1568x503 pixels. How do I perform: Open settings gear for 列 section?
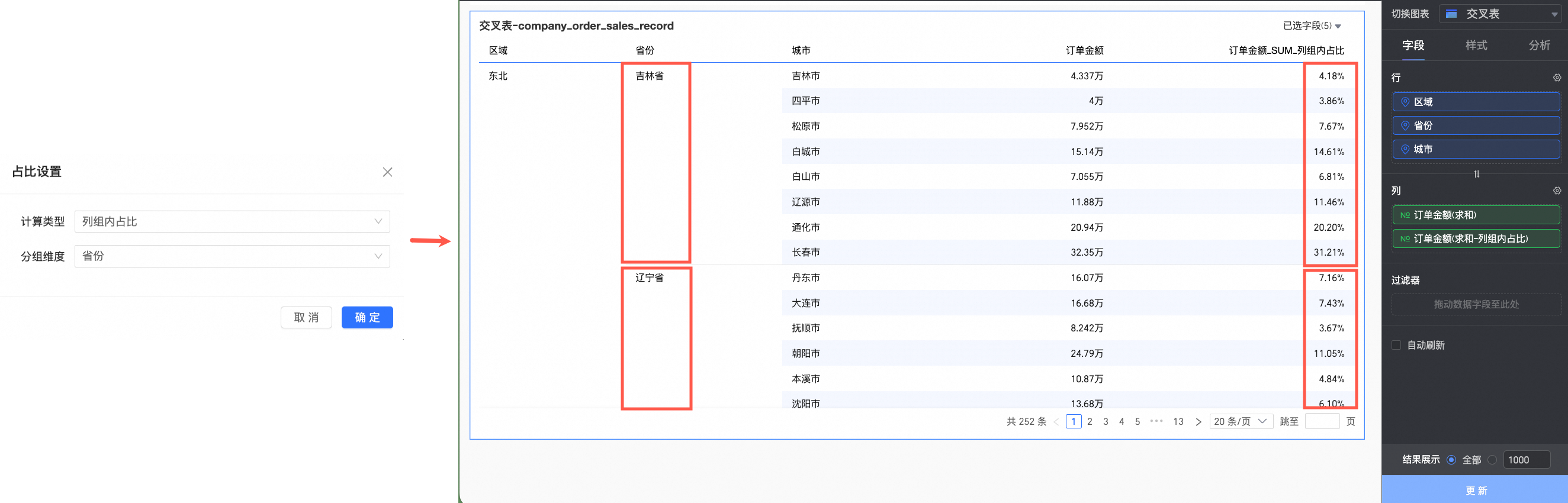coord(1556,191)
